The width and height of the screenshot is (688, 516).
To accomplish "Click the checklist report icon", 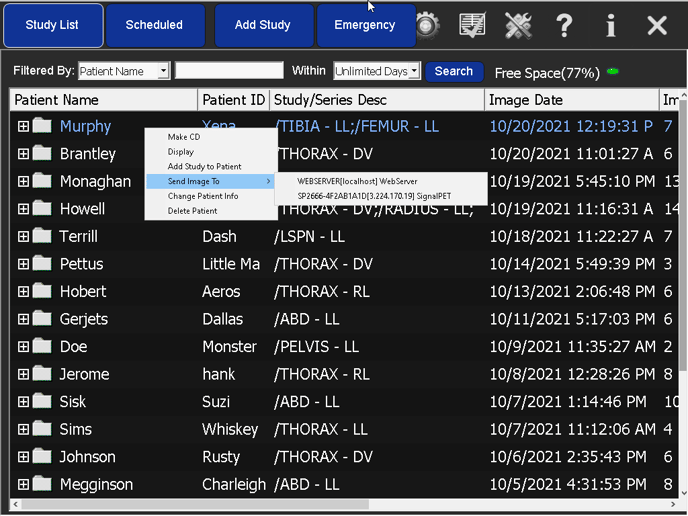I will click(x=471, y=26).
